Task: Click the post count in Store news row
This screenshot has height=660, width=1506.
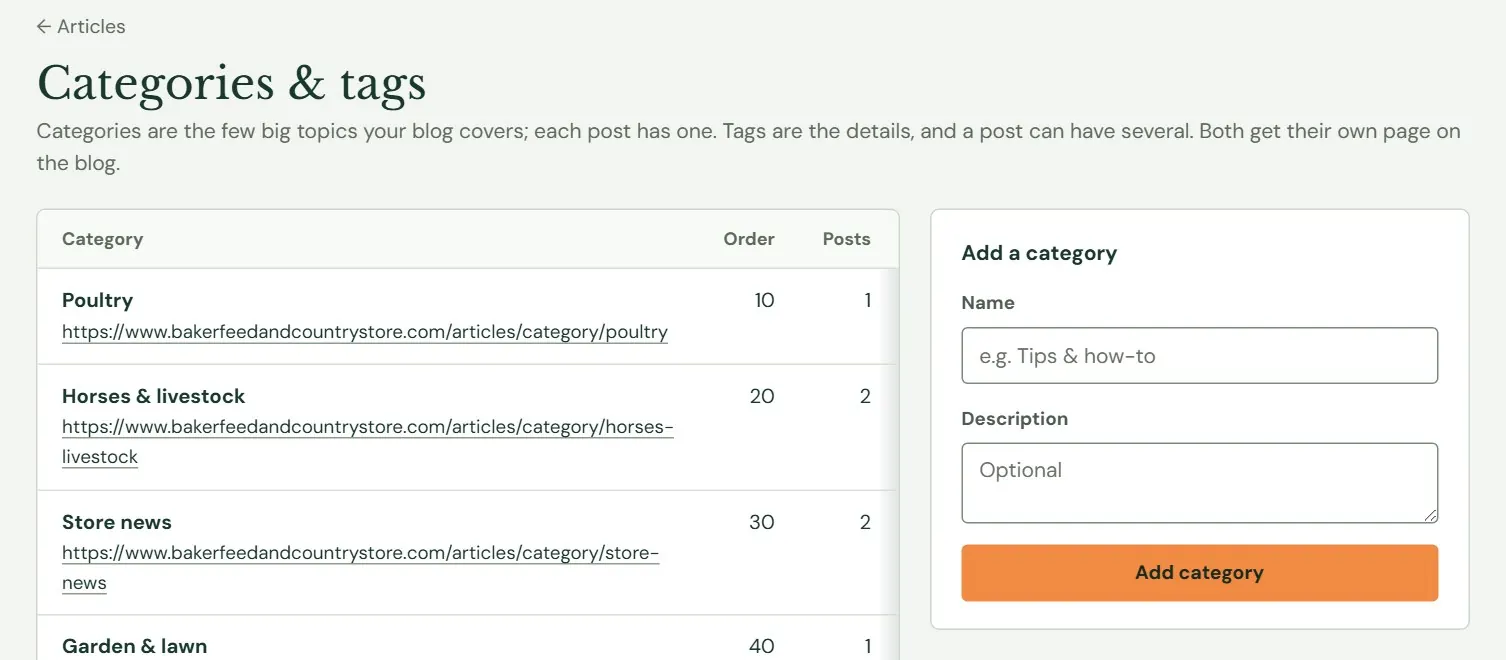Action: point(865,522)
